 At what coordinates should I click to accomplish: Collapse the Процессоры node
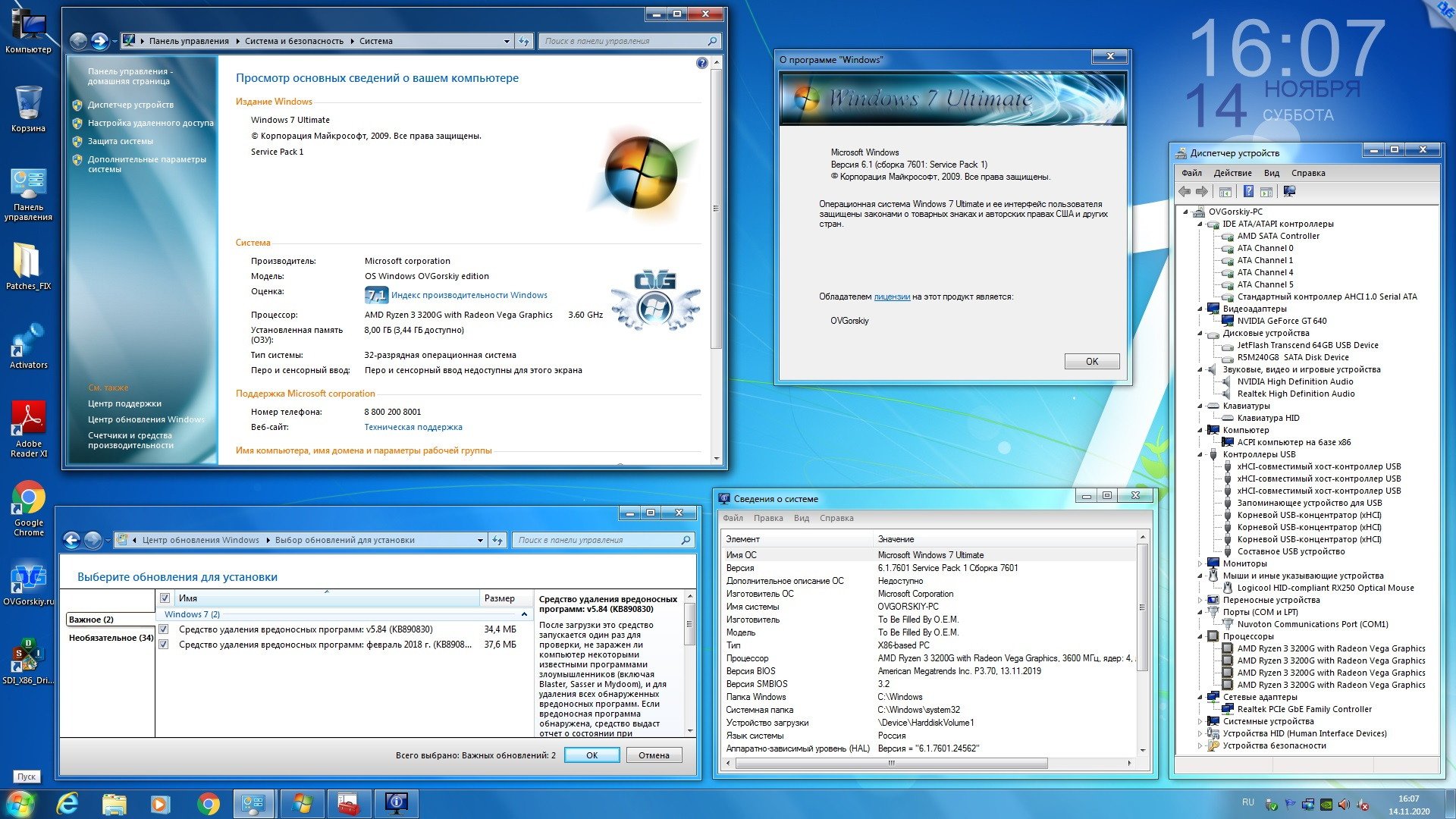pyautogui.click(x=1200, y=637)
